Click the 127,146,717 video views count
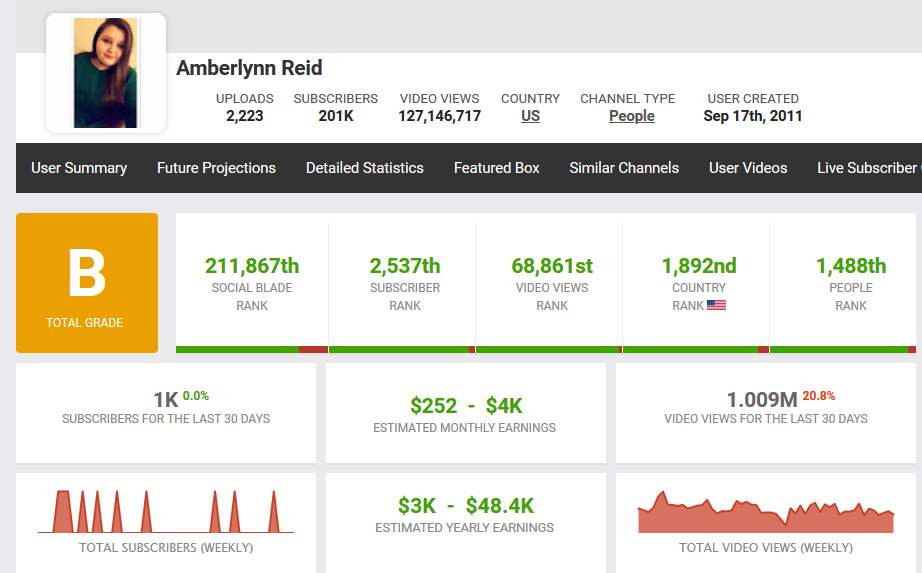This screenshot has width=922, height=573. coord(439,116)
